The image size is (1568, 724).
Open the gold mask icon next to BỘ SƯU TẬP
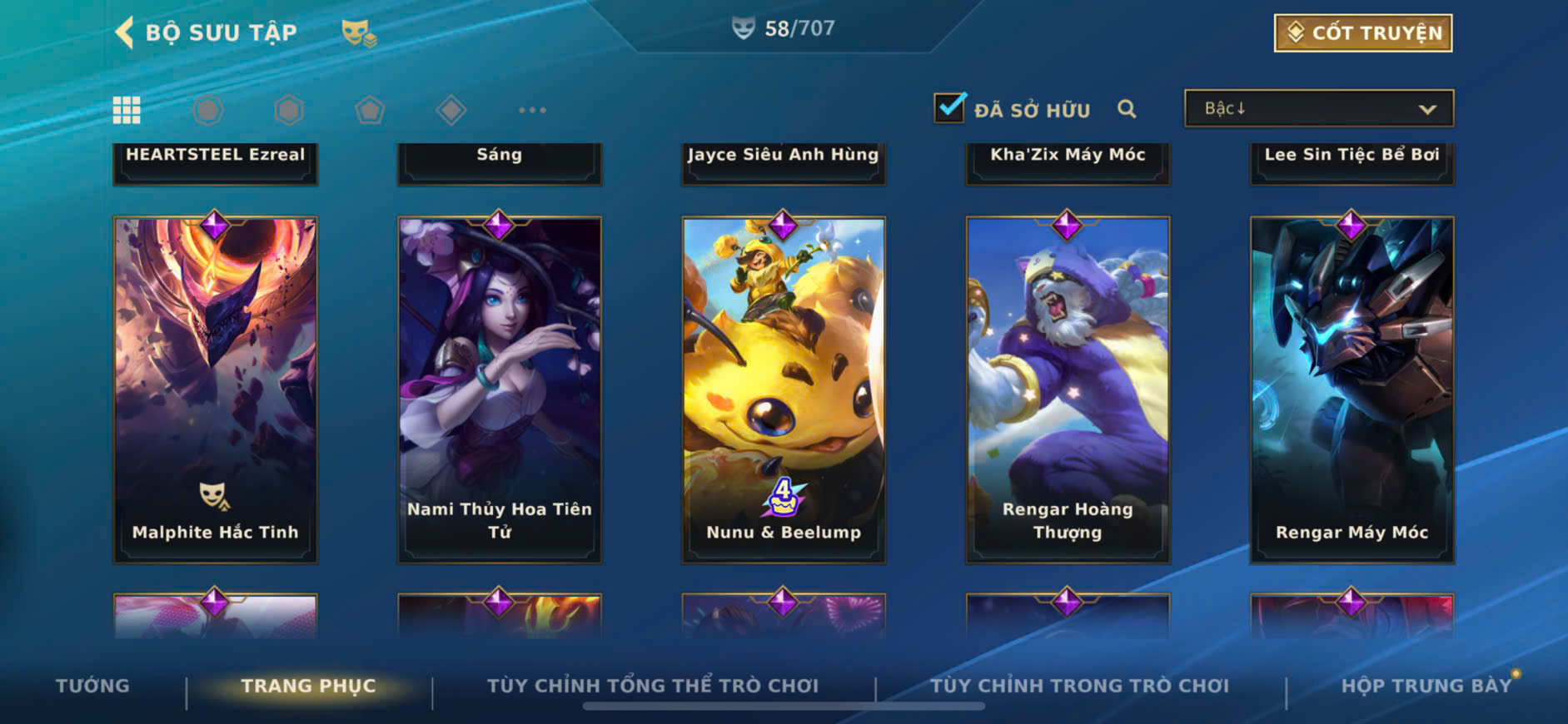point(359,33)
